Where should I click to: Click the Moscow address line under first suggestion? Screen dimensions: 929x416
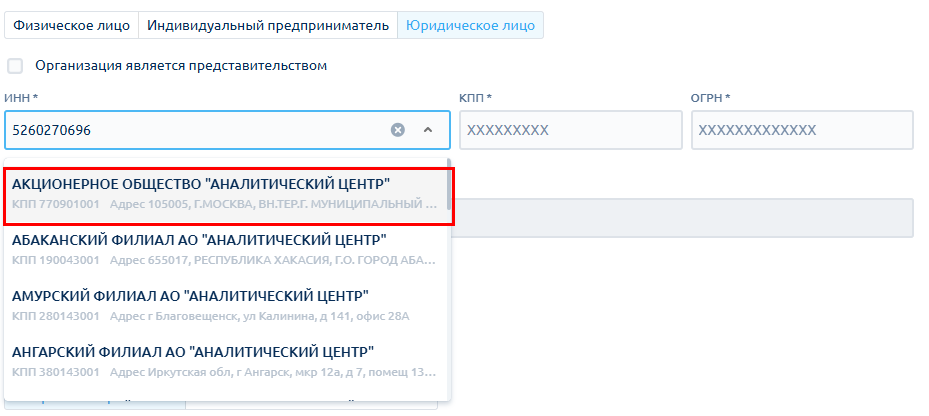[x=272, y=205]
